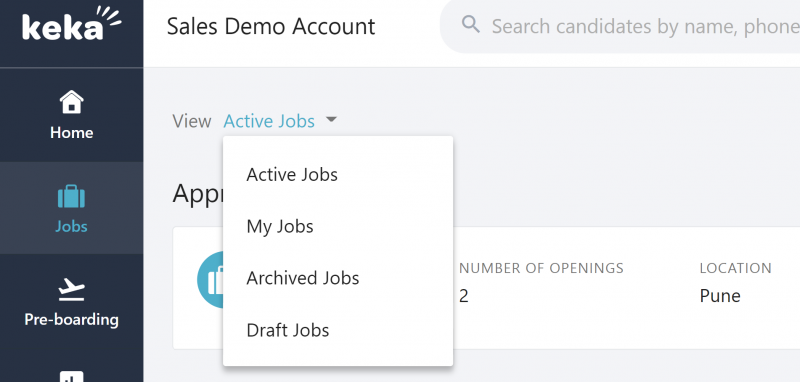Focus the Search candidates input field
Viewport: 800px width, 382px height.
pos(620,27)
